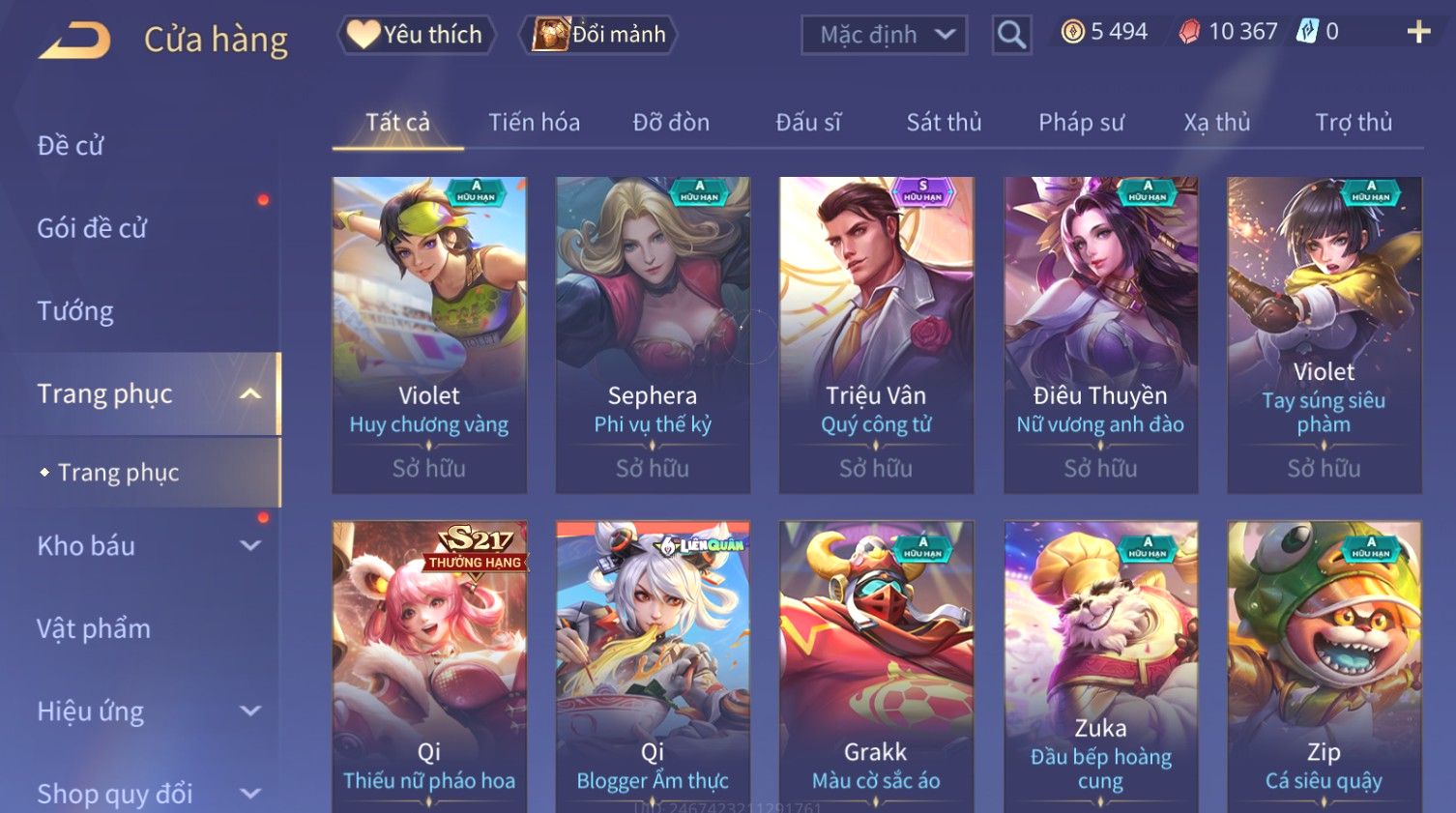
Task: Tap the blue voucher currency icon
Action: [1307, 32]
